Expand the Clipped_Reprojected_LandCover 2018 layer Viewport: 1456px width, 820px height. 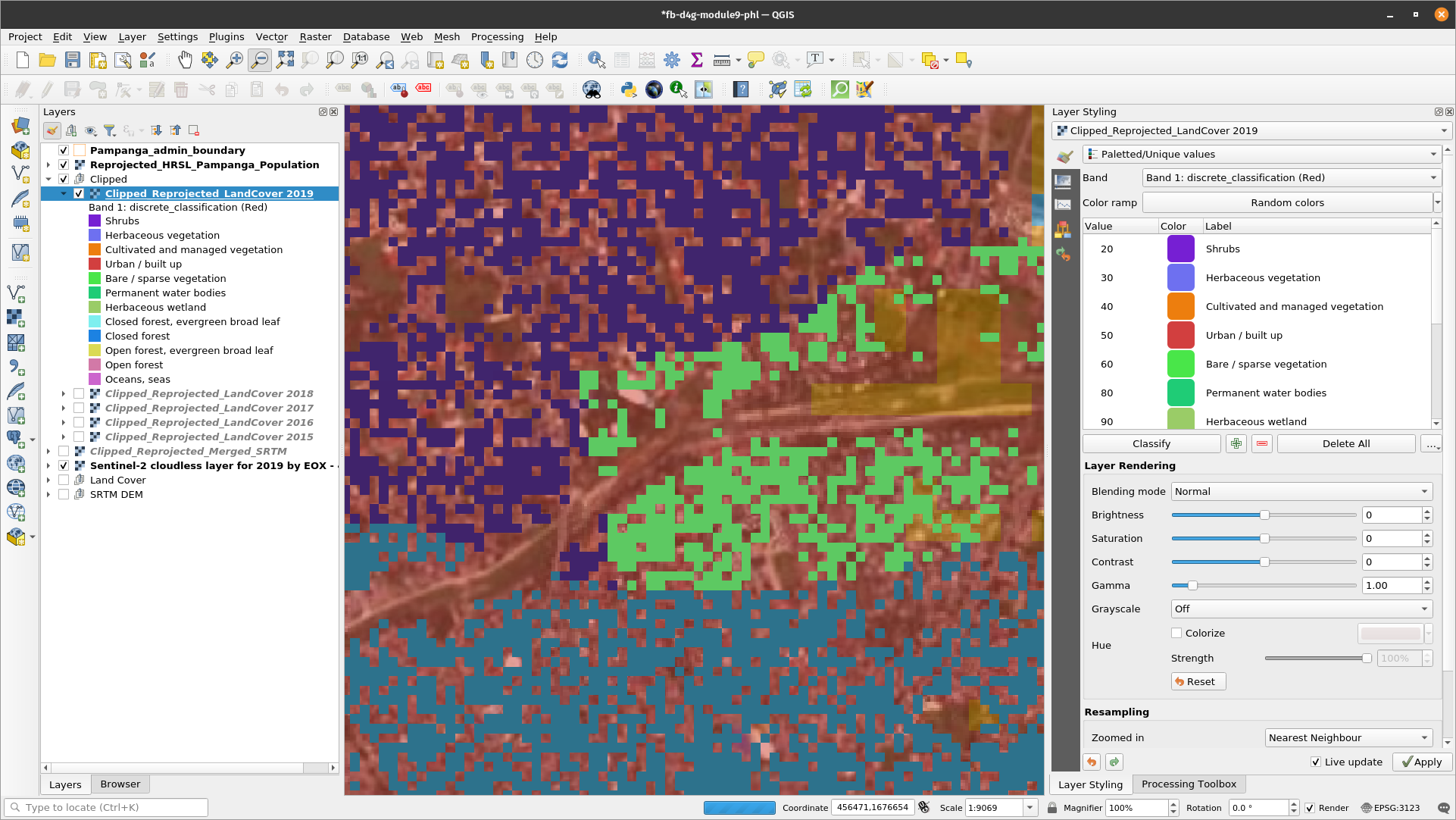tap(63, 393)
